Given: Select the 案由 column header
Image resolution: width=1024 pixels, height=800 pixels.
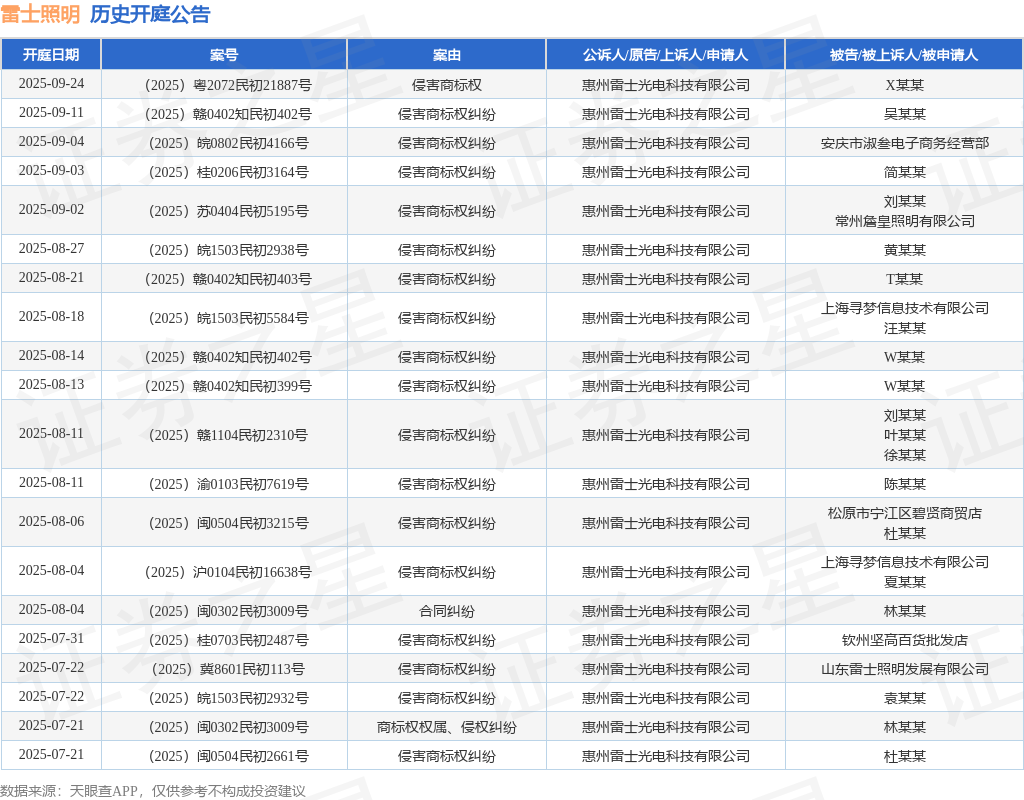Looking at the screenshot, I should click(x=447, y=55).
